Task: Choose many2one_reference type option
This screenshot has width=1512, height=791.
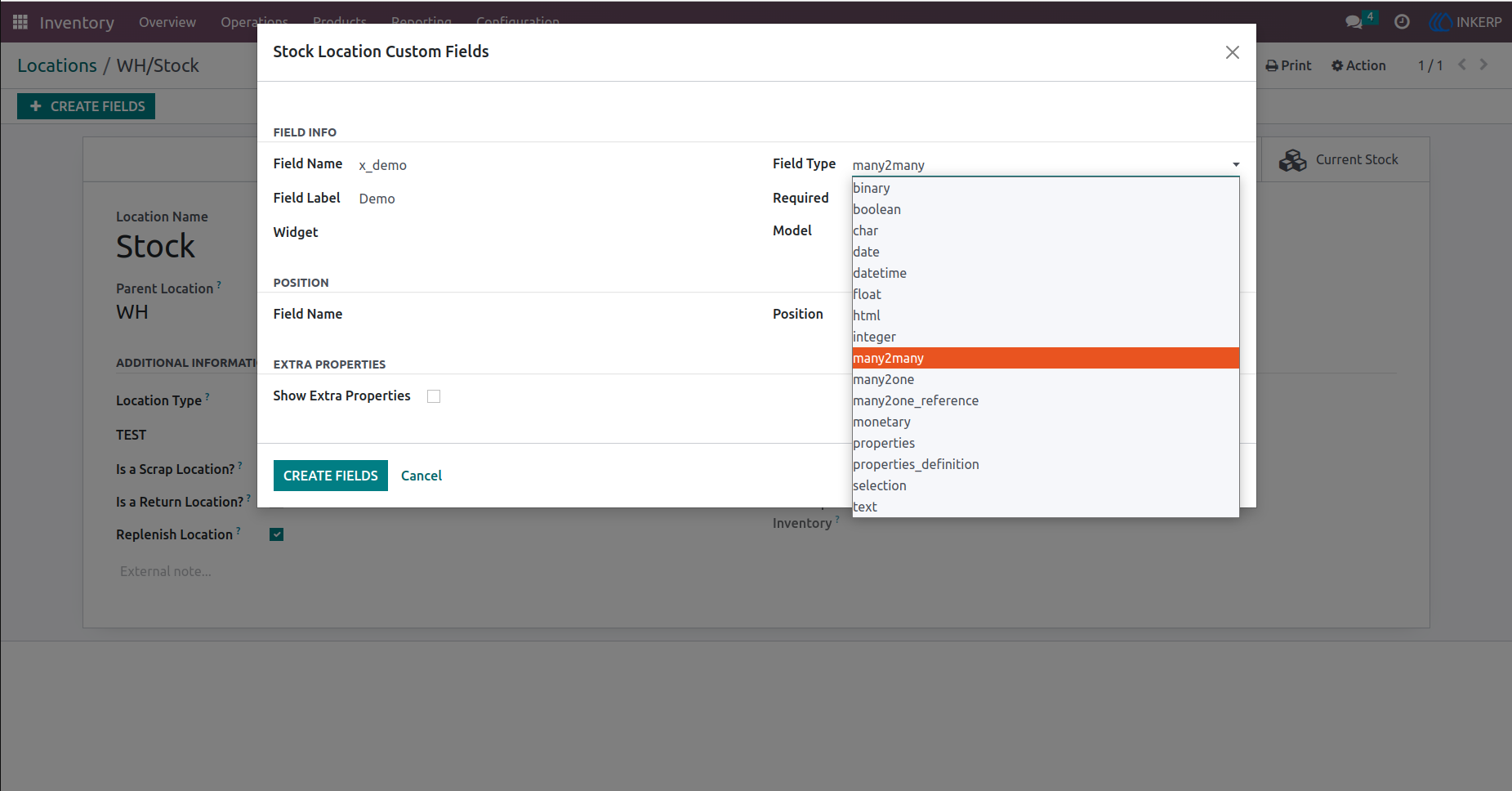Action: pyautogui.click(x=1046, y=400)
